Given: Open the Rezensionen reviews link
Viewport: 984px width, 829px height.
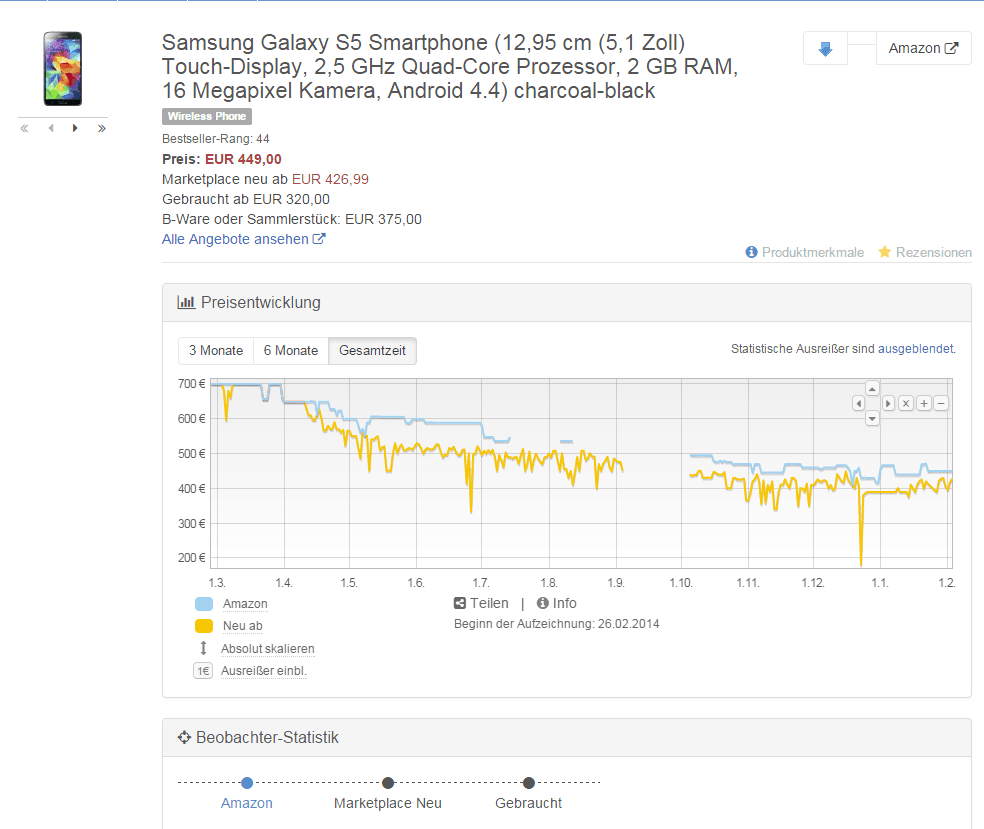Looking at the screenshot, I should pyautogui.click(x=925, y=252).
